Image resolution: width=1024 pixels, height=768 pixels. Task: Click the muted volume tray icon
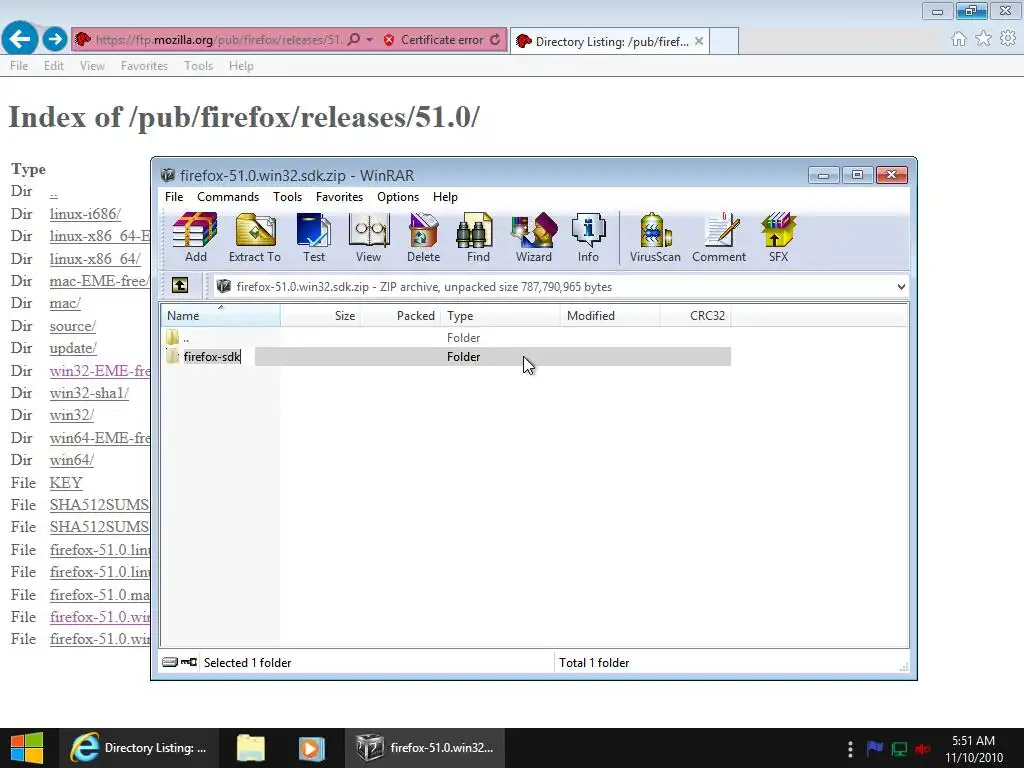click(923, 748)
